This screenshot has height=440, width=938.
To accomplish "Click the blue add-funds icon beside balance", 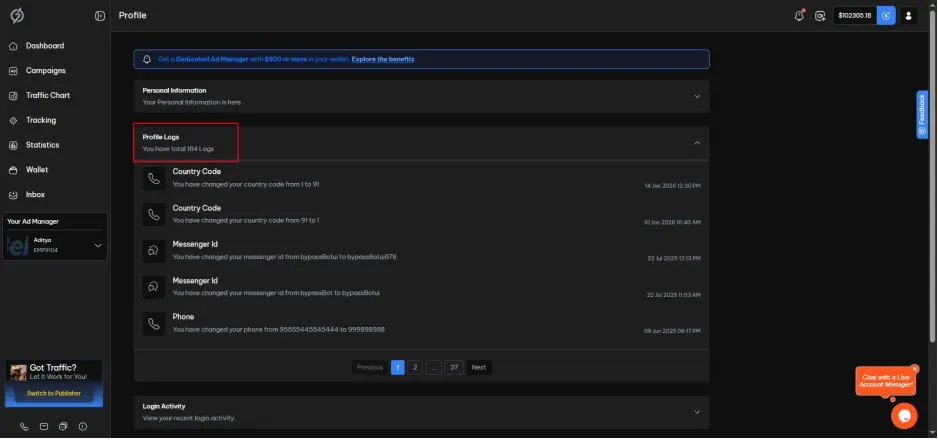I will click(886, 16).
